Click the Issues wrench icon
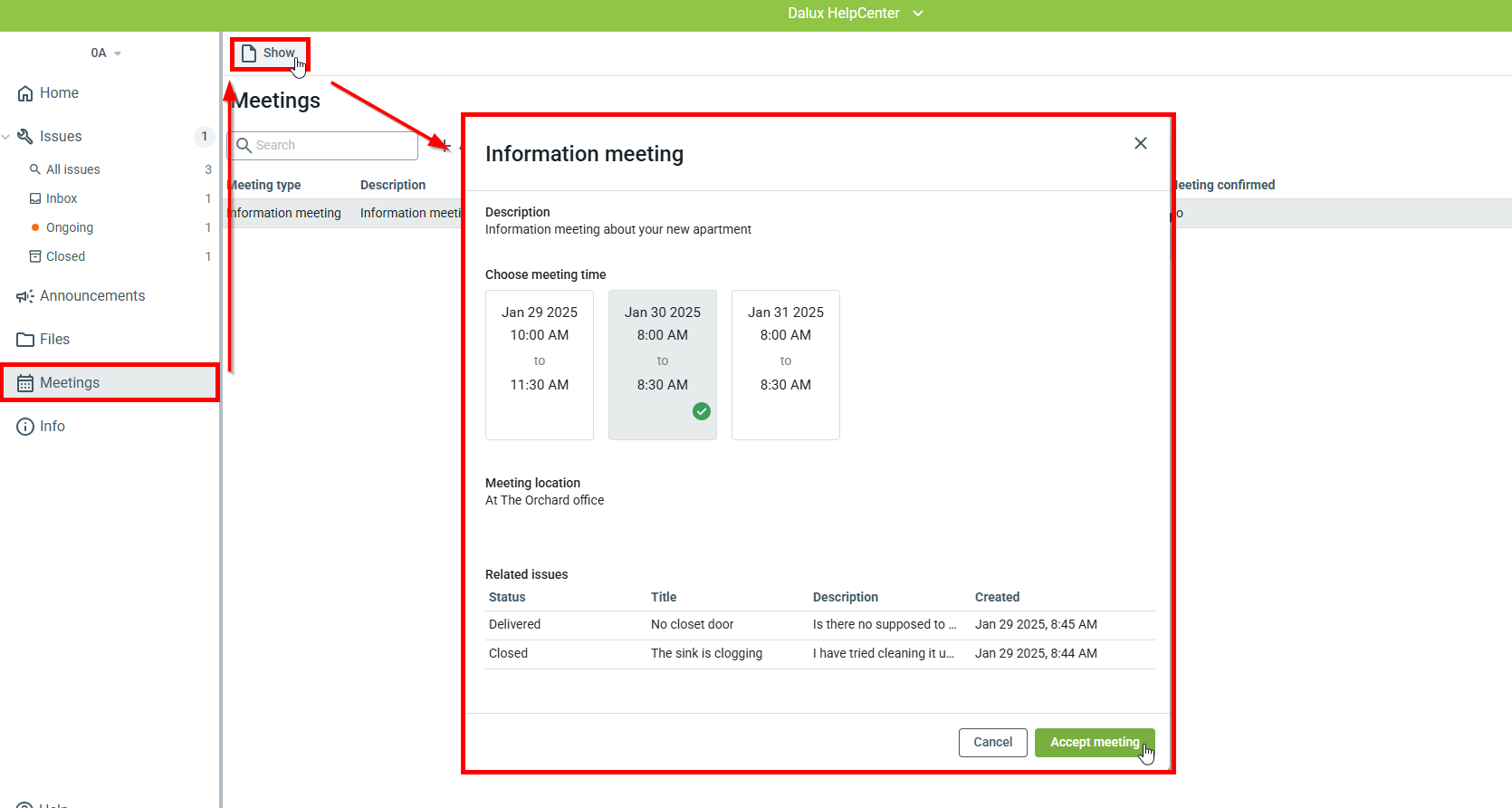Image resolution: width=1512 pixels, height=808 pixels. 25,137
